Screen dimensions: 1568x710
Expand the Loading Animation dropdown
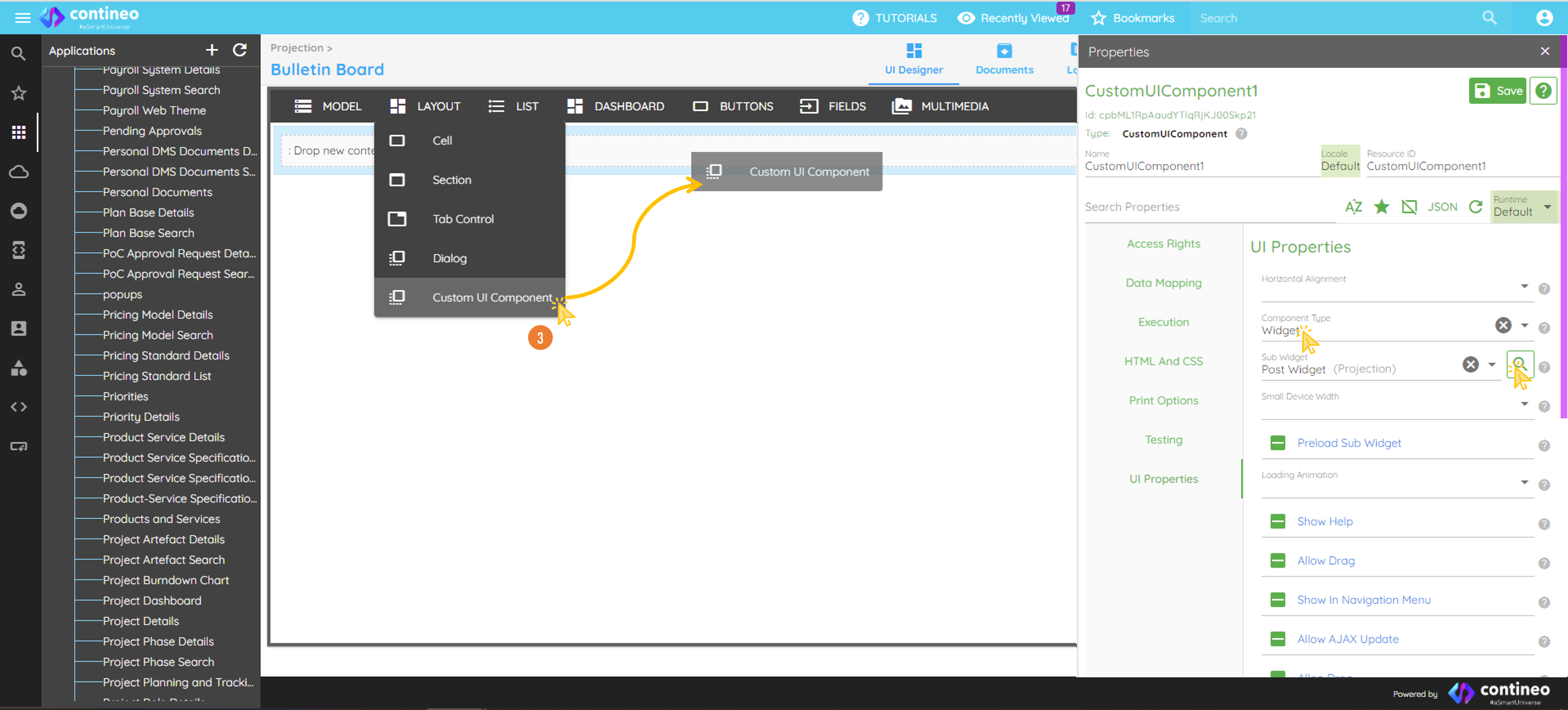click(x=1525, y=482)
